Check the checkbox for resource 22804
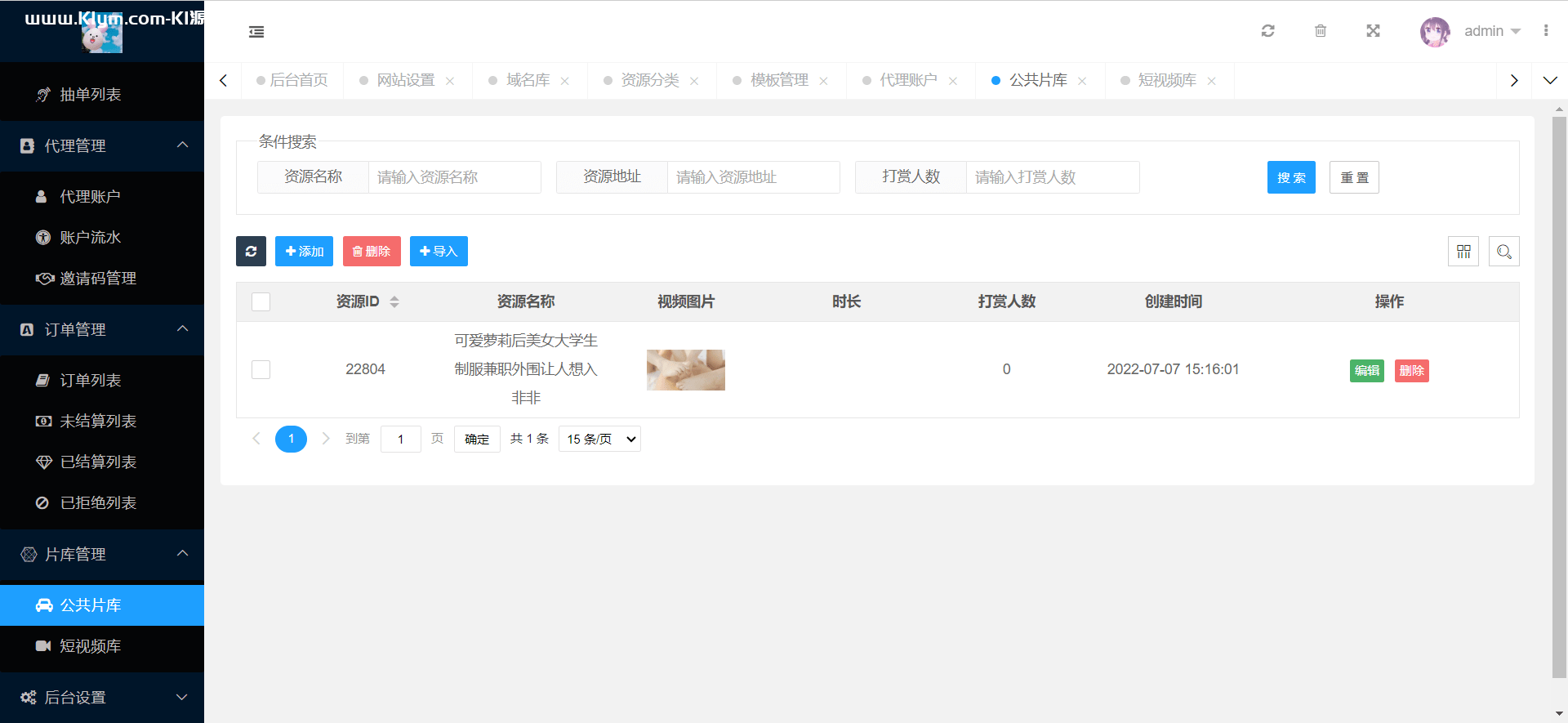Image resolution: width=1568 pixels, height=723 pixels. pos(261,369)
